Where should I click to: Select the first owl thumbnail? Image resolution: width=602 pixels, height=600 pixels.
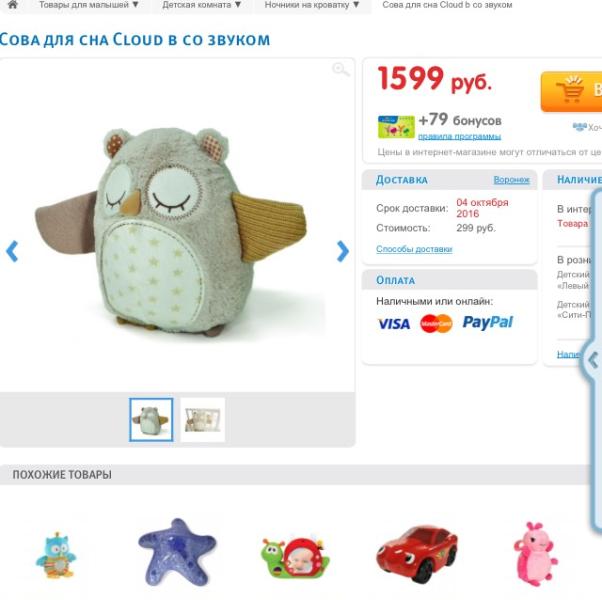pos(151,420)
